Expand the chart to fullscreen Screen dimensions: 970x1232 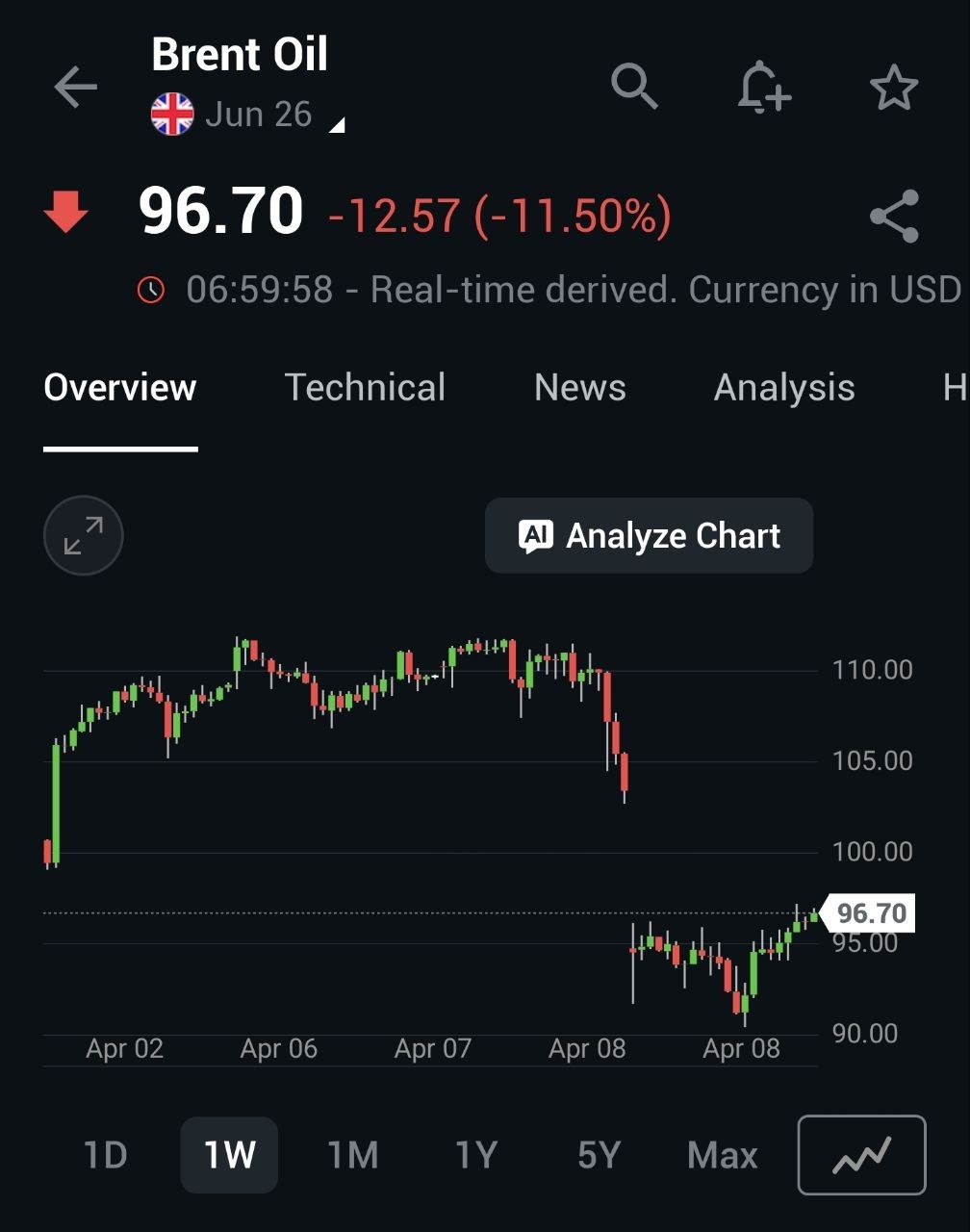point(84,535)
